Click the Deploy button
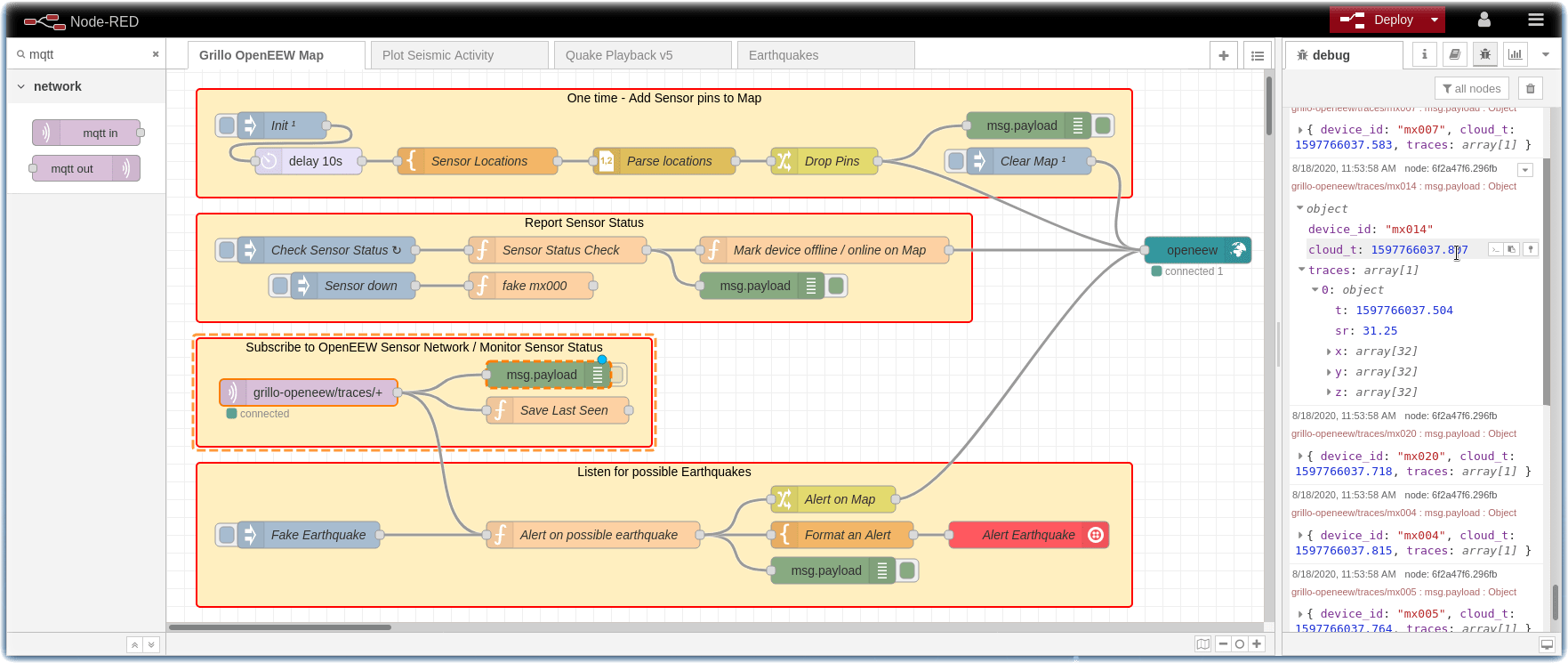The image size is (1568, 663). tap(1377, 20)
